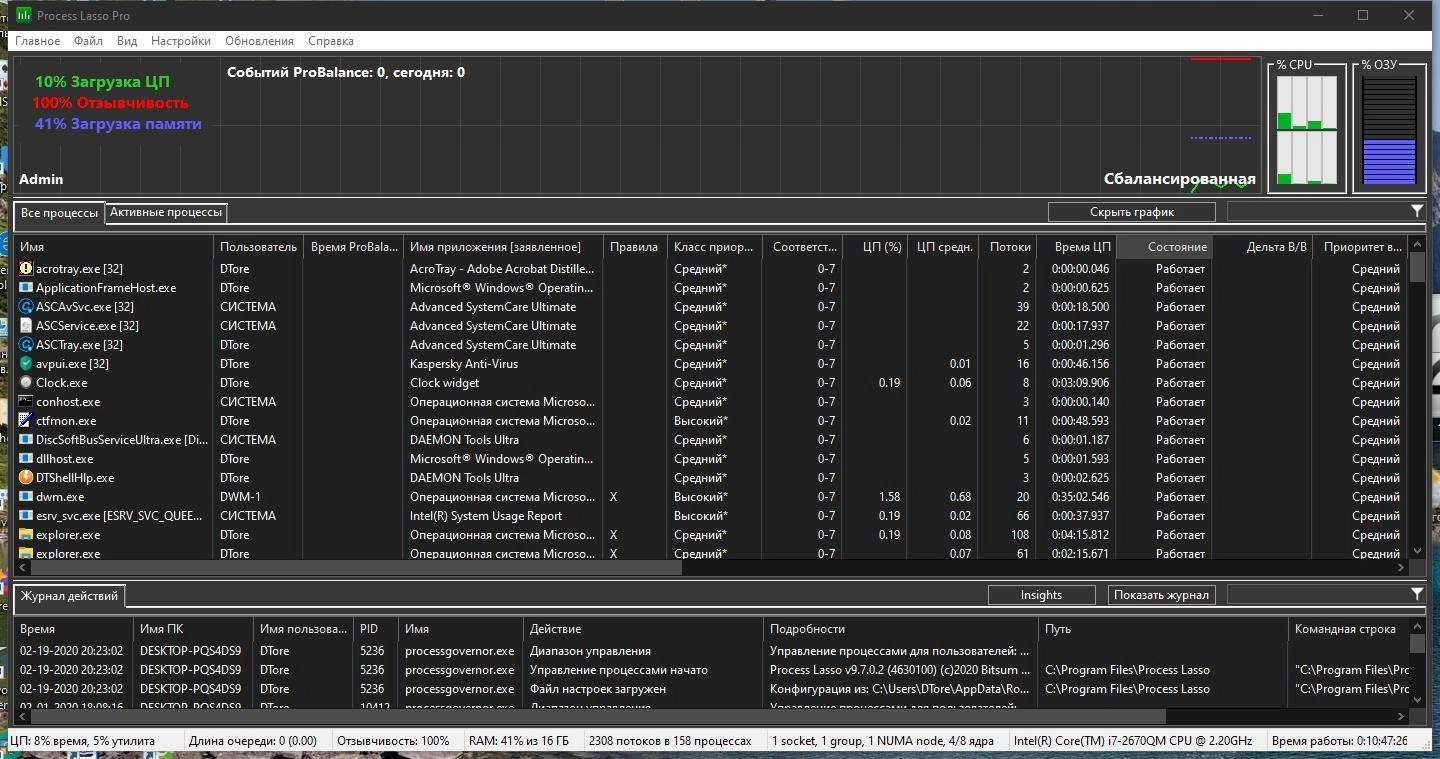1440x759 pixels.
Task: Click the ASCAvSvc.exe process icon
Action: 26,307
